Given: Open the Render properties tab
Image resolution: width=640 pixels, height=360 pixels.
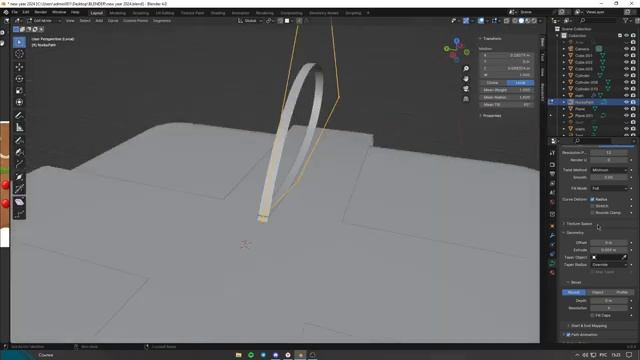Looking at the screenshot, I should pyautogui.click(x=552, y=164).
